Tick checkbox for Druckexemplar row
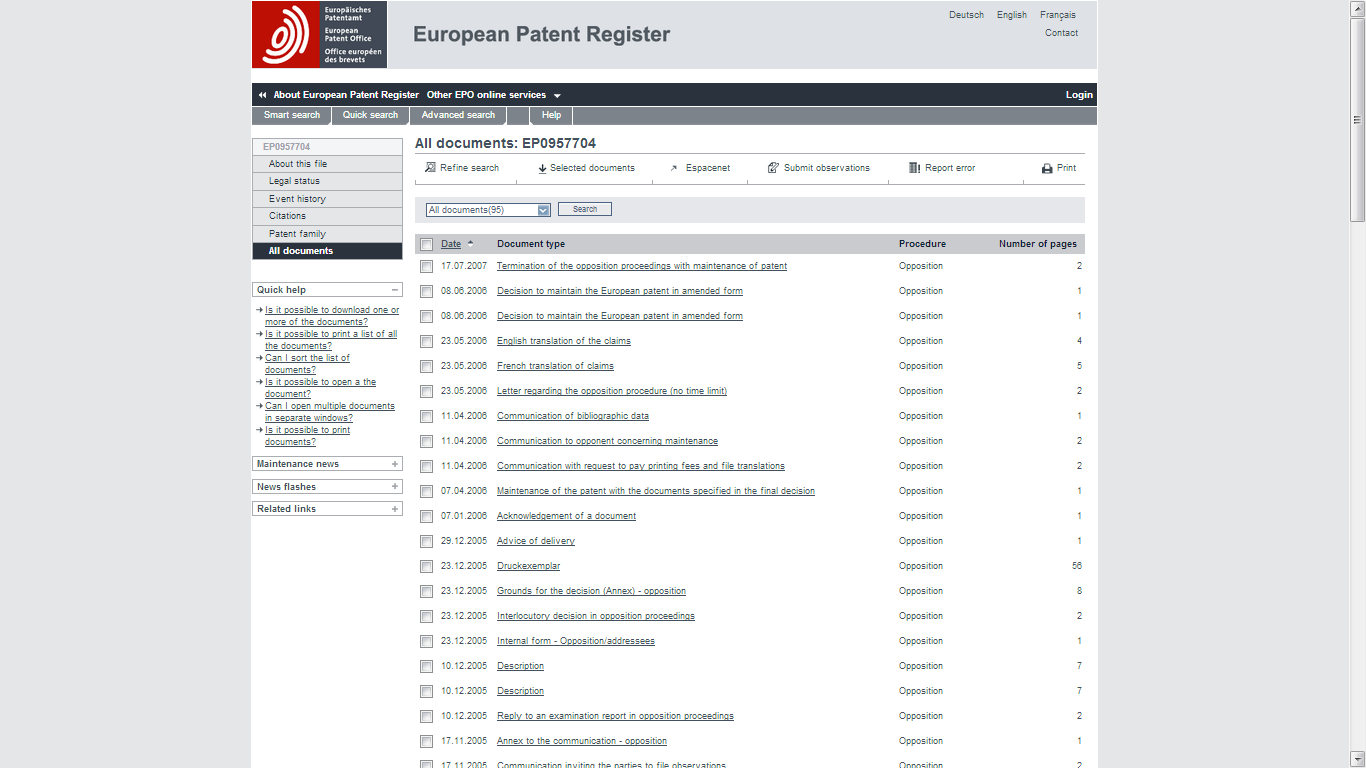The image size is (1366, 768). tap(427, 567)
